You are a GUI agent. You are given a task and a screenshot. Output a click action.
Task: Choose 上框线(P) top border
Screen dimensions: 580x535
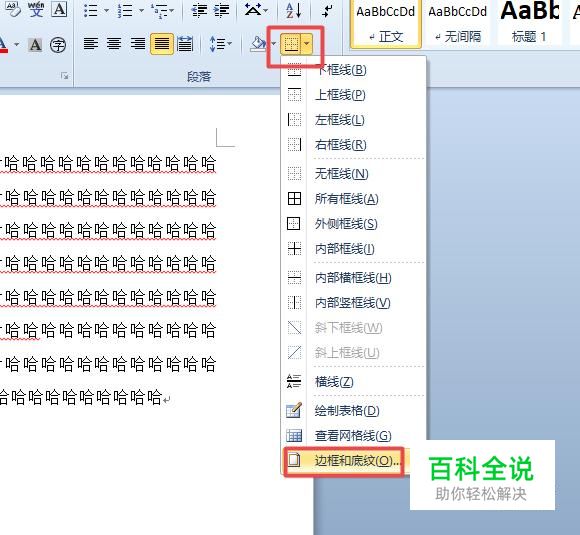click(x=353, y=95)
